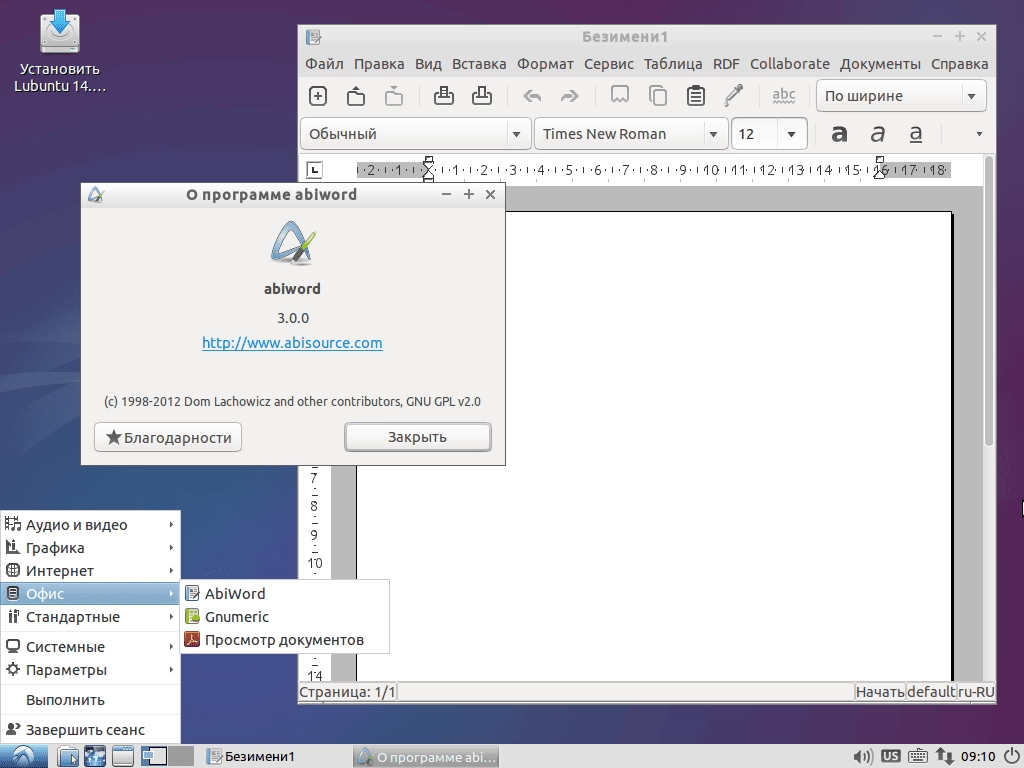Open the Таблица menu
This screenshot has height=768, width=1024.
click(x=673, y=64)
